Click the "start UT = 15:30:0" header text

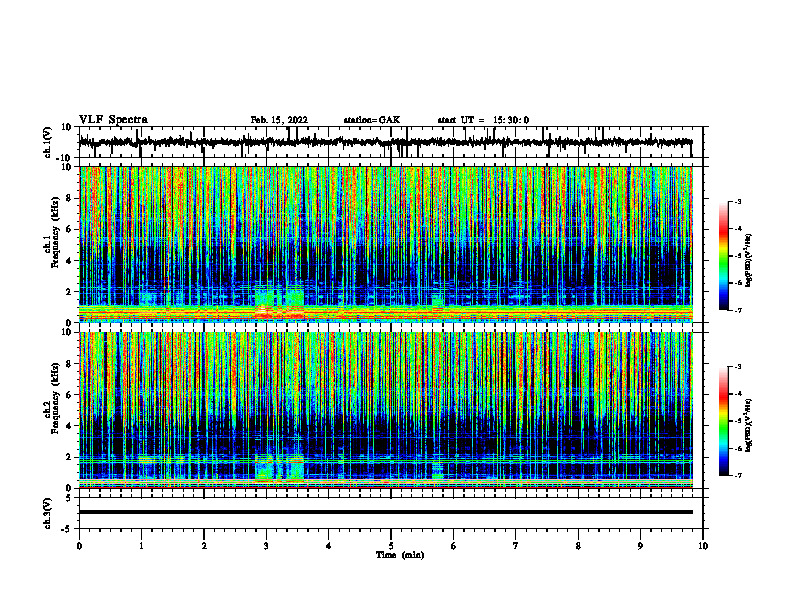pos(483,120)
